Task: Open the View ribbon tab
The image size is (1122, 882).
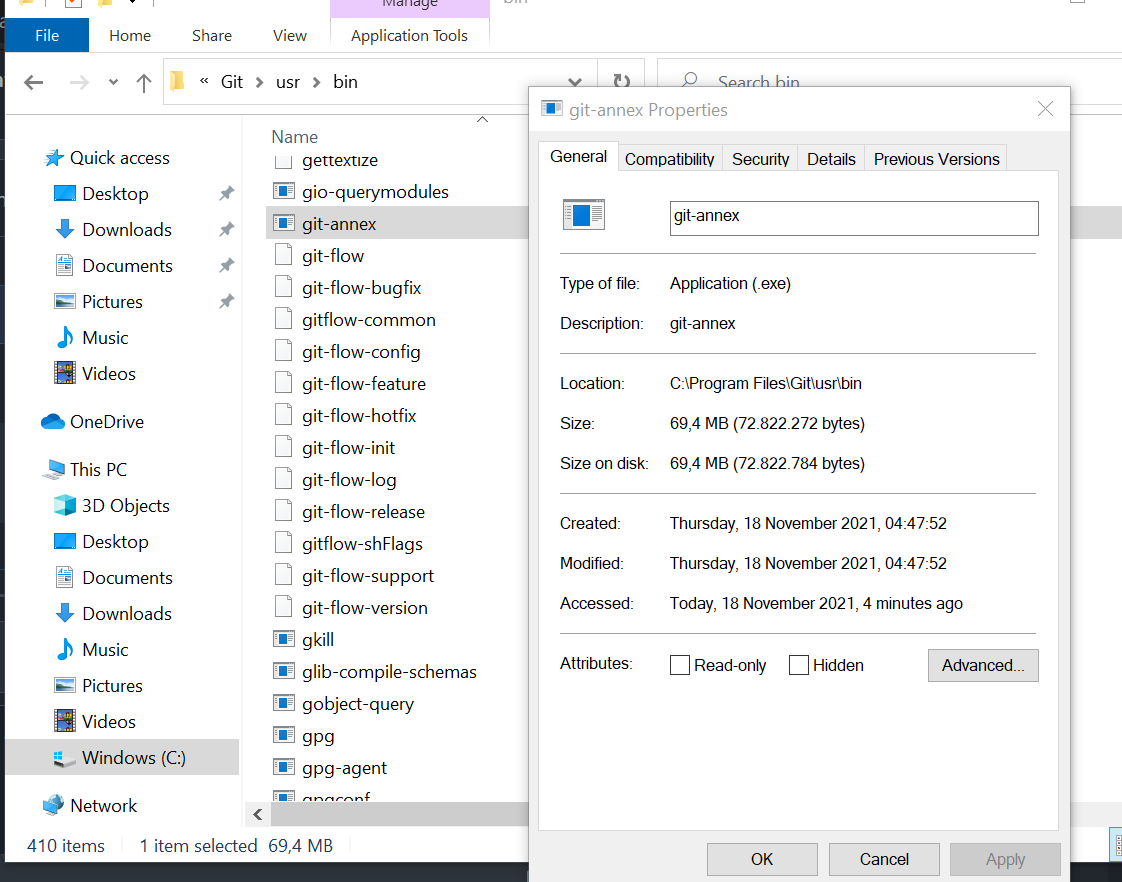Action: pyautogui.click(x=289, y=35)
